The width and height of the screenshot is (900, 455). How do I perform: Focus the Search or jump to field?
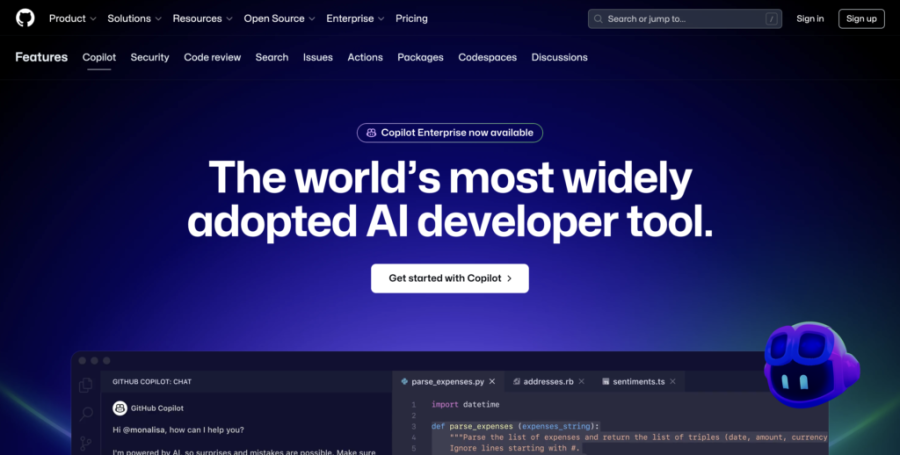tap(685, 18)
